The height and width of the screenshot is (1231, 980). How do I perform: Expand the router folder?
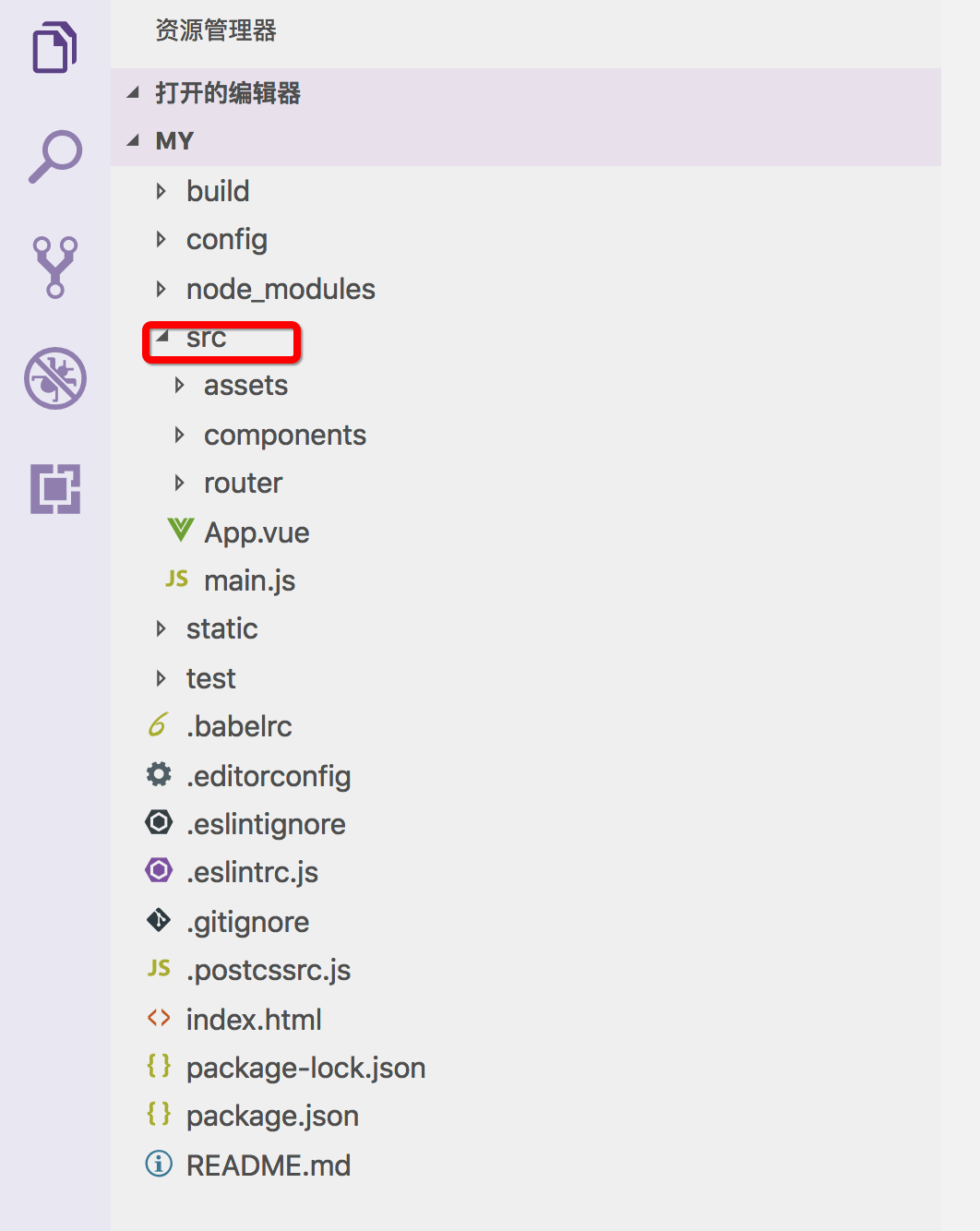[x=180, y=483]
